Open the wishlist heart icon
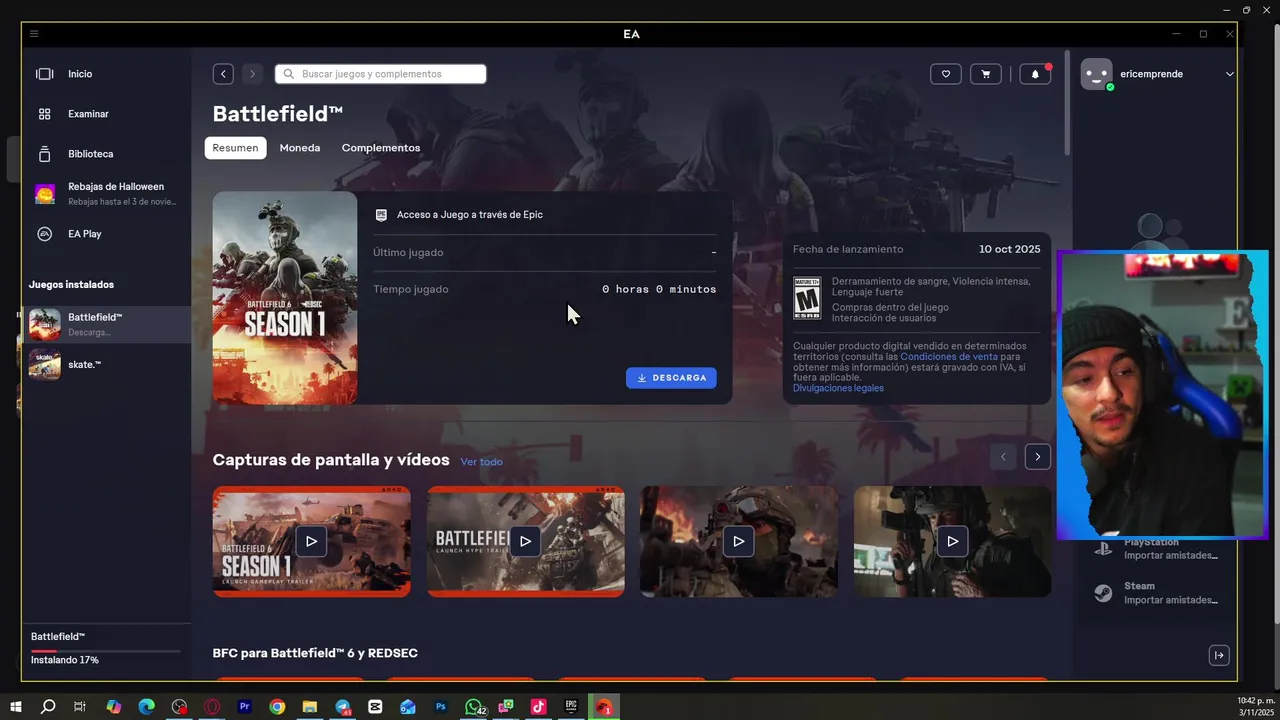Viewport: 1280px width, 720px height. (946, 74)
